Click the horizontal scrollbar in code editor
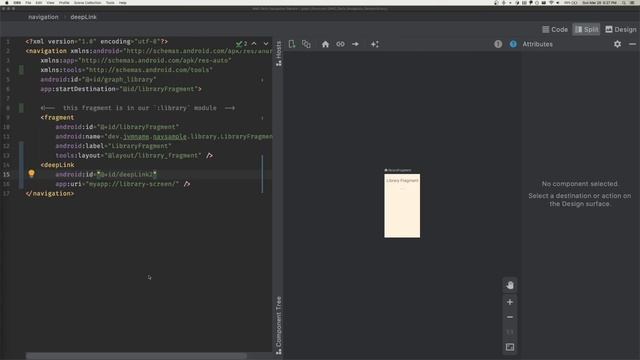 coord(136,356)
